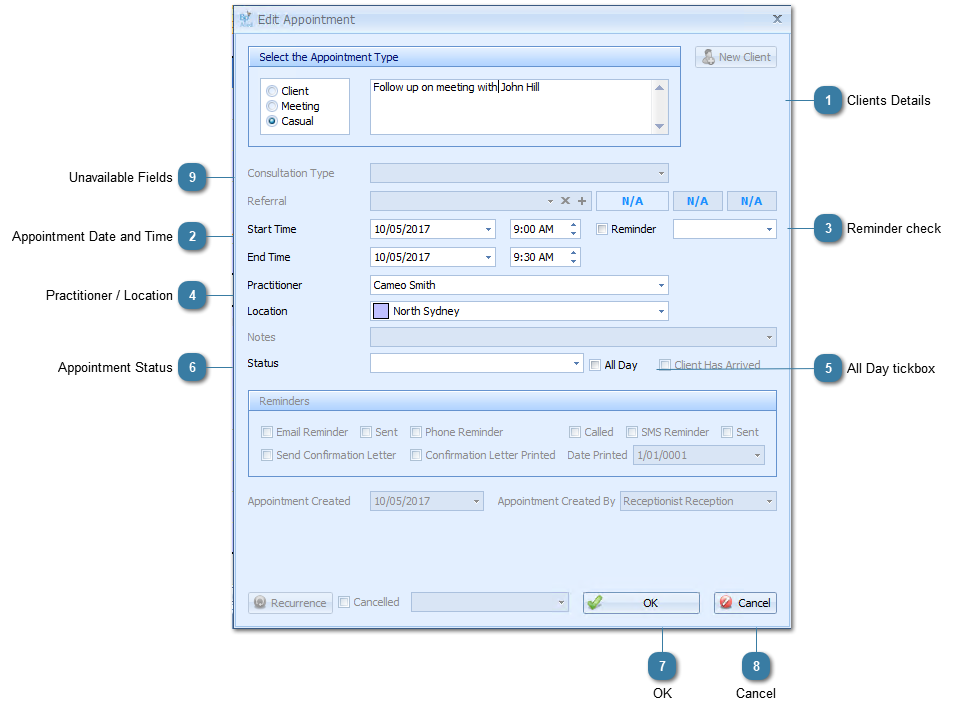Image resolution: width=957 pixels, height=717 pixels.
Task: Open the Status dropdown
Action: click(576, 363)
